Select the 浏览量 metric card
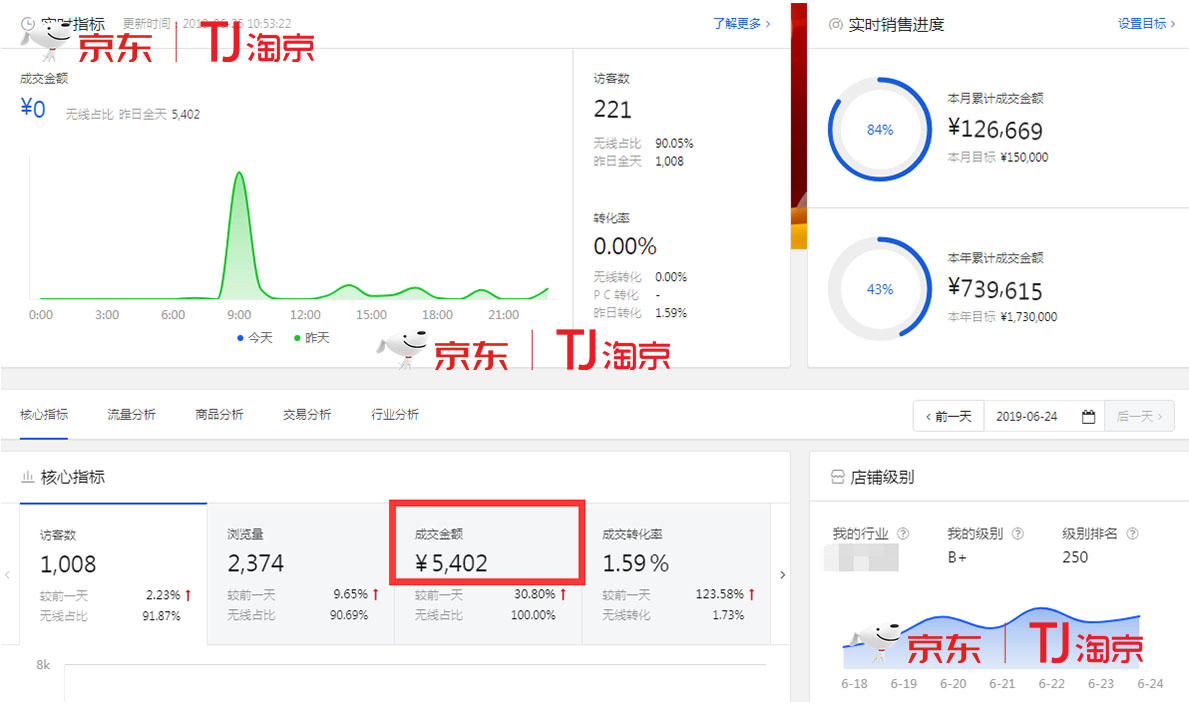The height and width of the screenshot is (706, 1189). [x=300, y=574]
